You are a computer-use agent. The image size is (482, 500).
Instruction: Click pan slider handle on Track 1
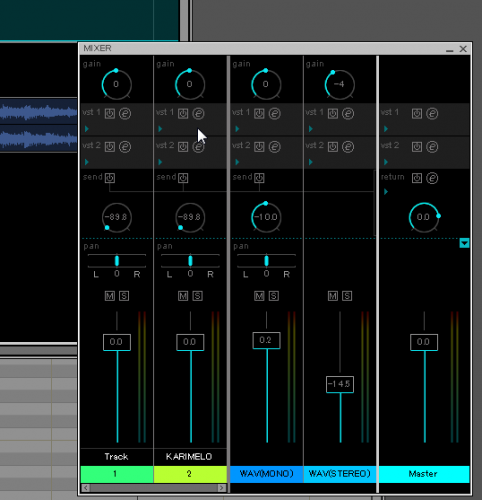click(x=117, y=261)
